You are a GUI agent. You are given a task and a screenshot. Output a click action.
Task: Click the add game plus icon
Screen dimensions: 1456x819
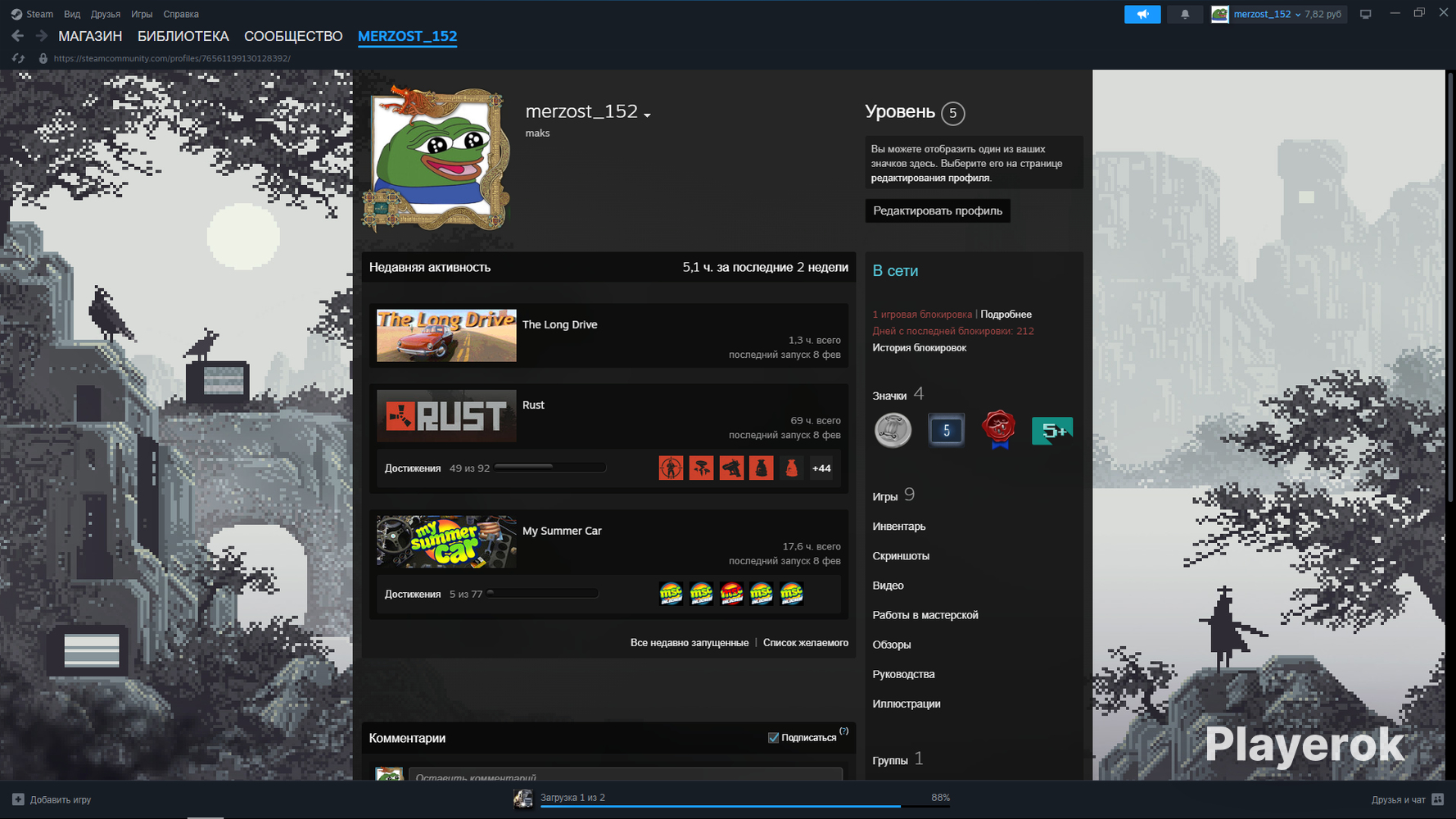tap(18, 799)
